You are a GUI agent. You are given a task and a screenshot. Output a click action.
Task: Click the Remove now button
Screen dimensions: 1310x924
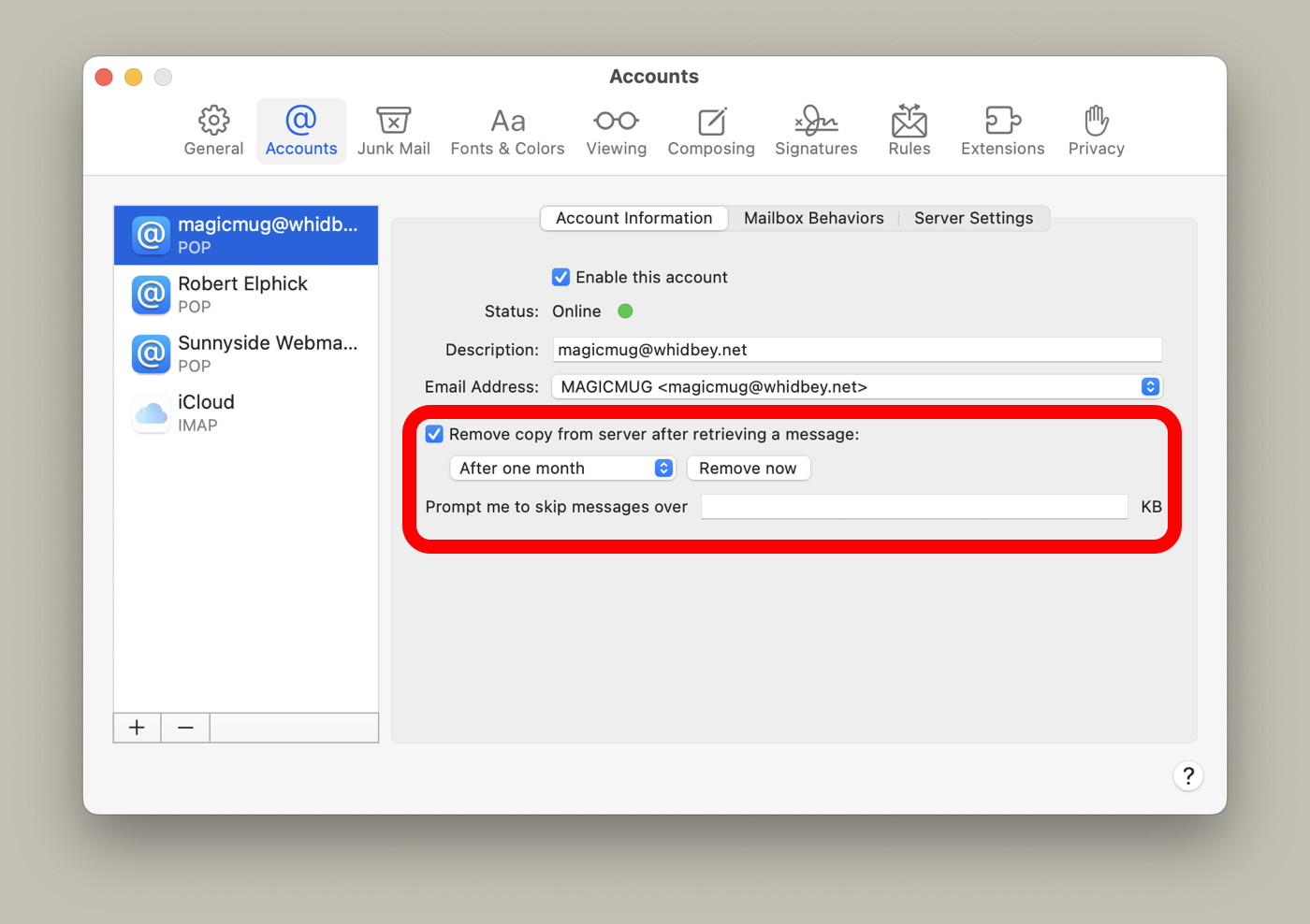point(749,468)
